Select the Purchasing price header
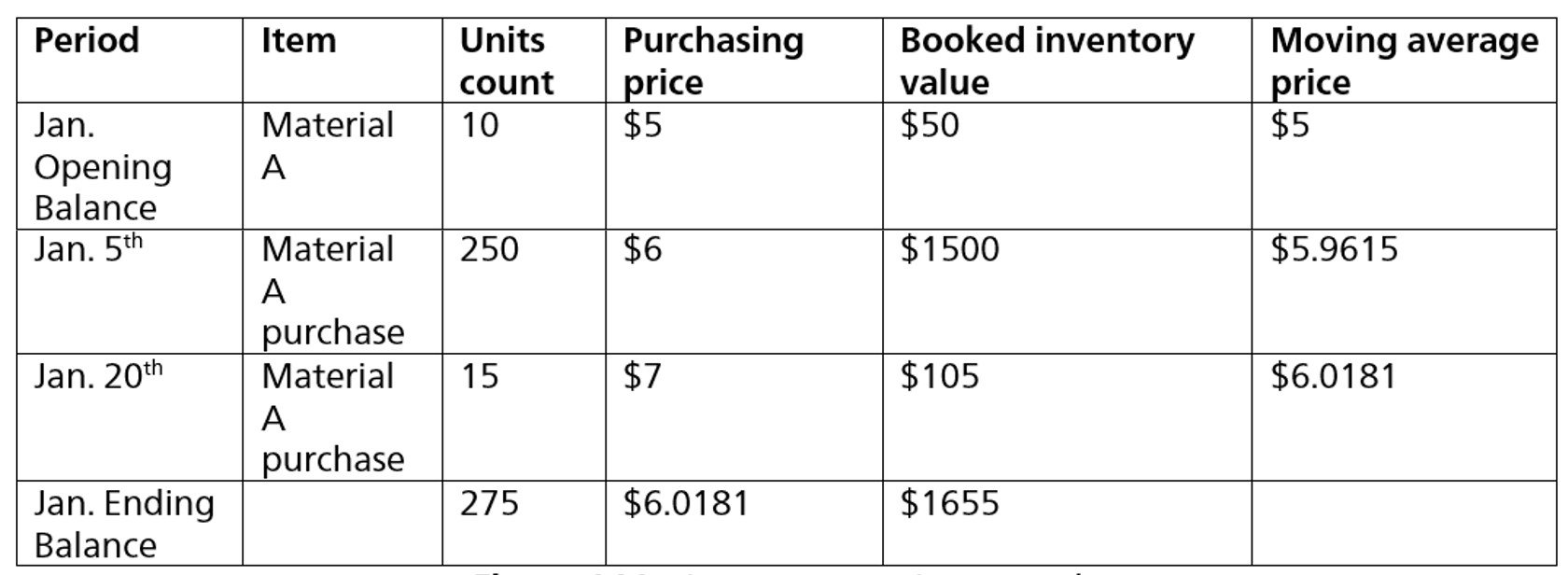1568x575 pixels. [744, 60]
